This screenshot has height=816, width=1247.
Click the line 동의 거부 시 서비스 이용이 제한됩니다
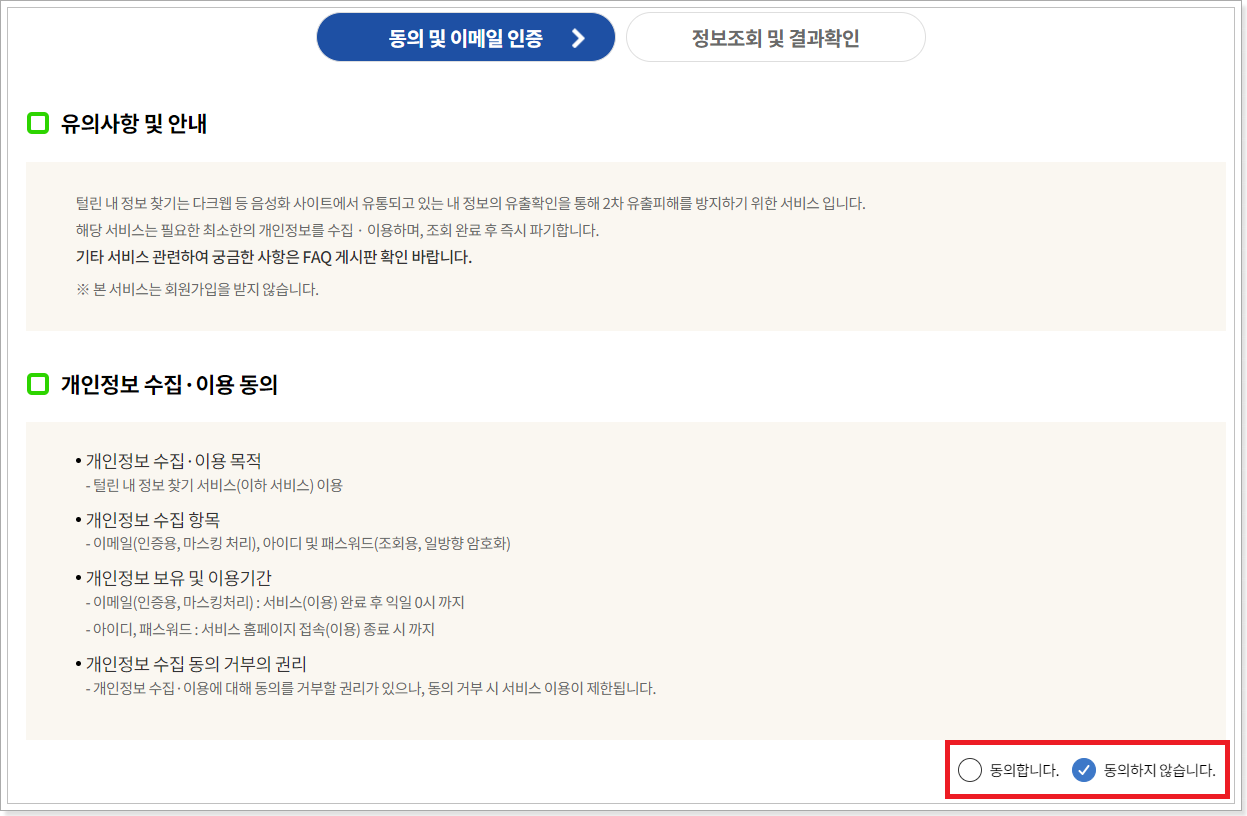point(371,688)
